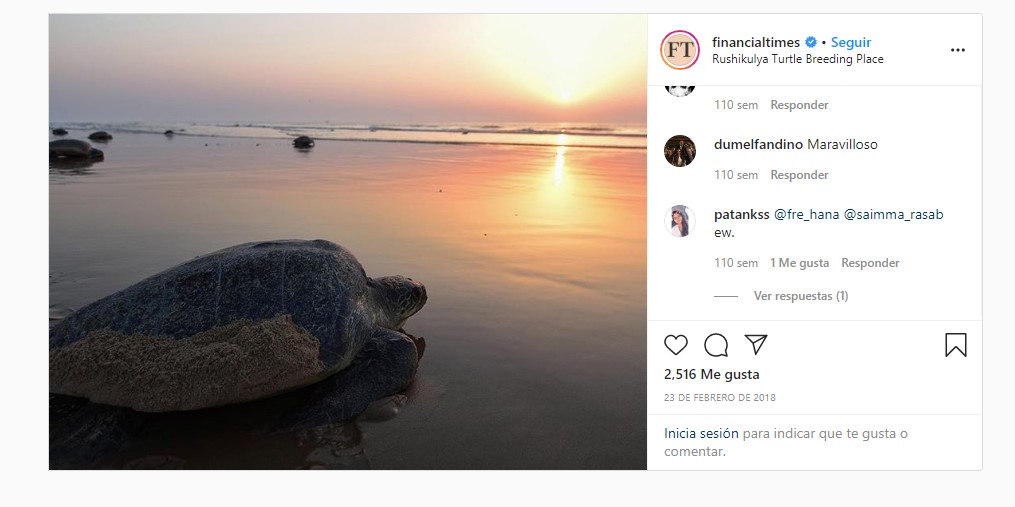The width and height of the screenshot is (1015, 507).
Task: Save the post with the bookmark icon
Action: point(955,345)
